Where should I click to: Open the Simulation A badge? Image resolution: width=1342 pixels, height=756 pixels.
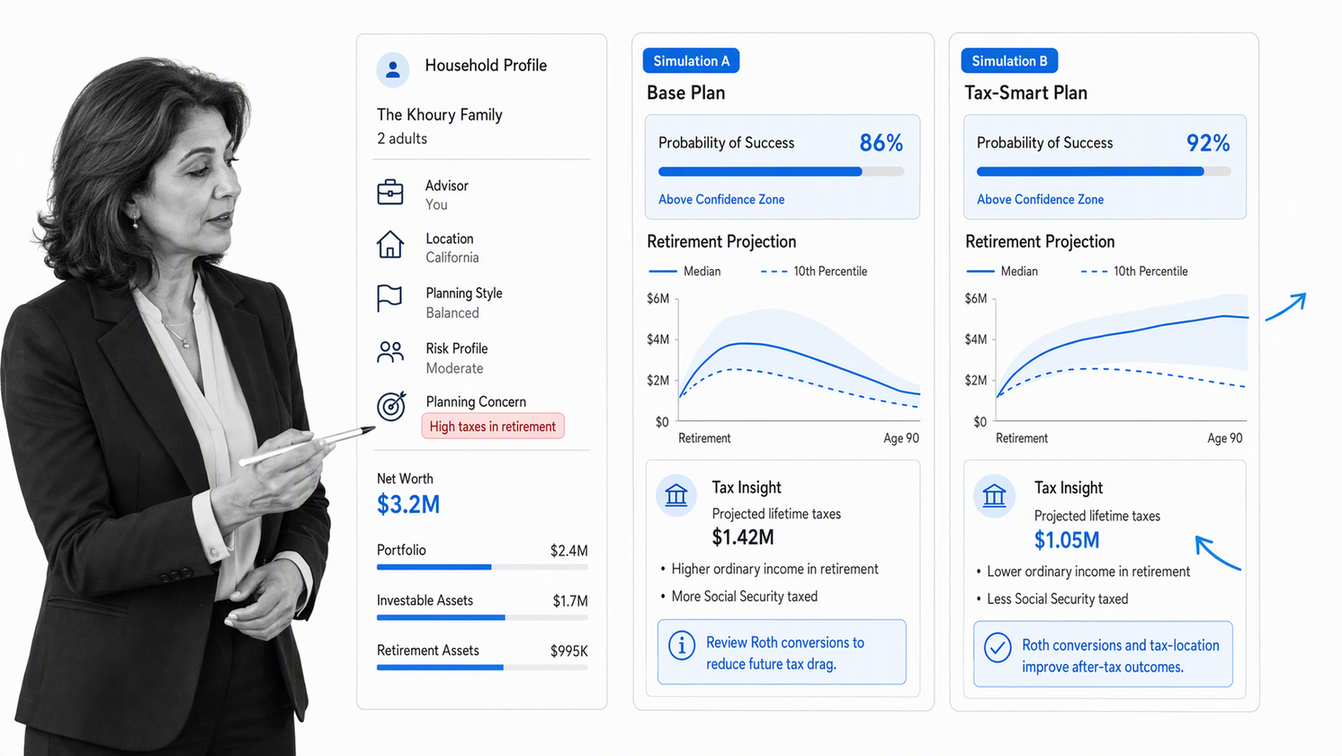pos(691,61)
